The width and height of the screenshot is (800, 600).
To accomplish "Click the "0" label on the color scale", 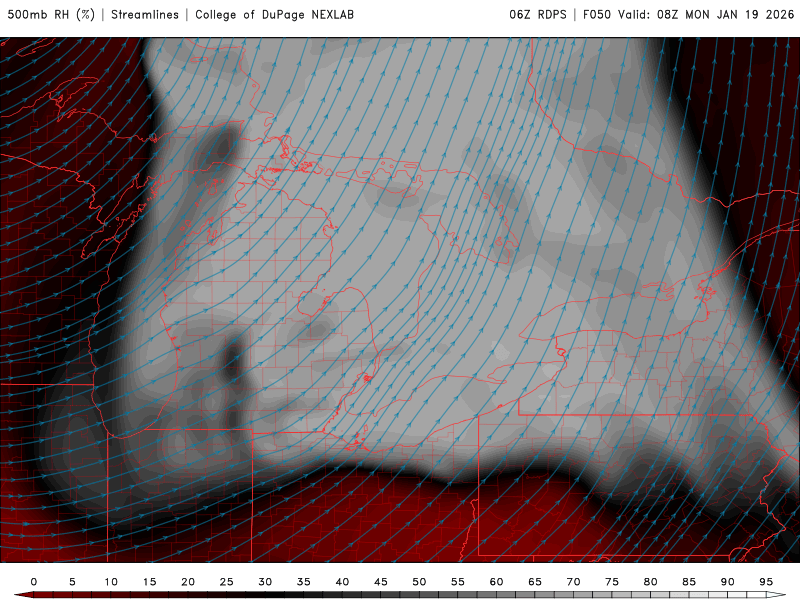I will (34, 582).
